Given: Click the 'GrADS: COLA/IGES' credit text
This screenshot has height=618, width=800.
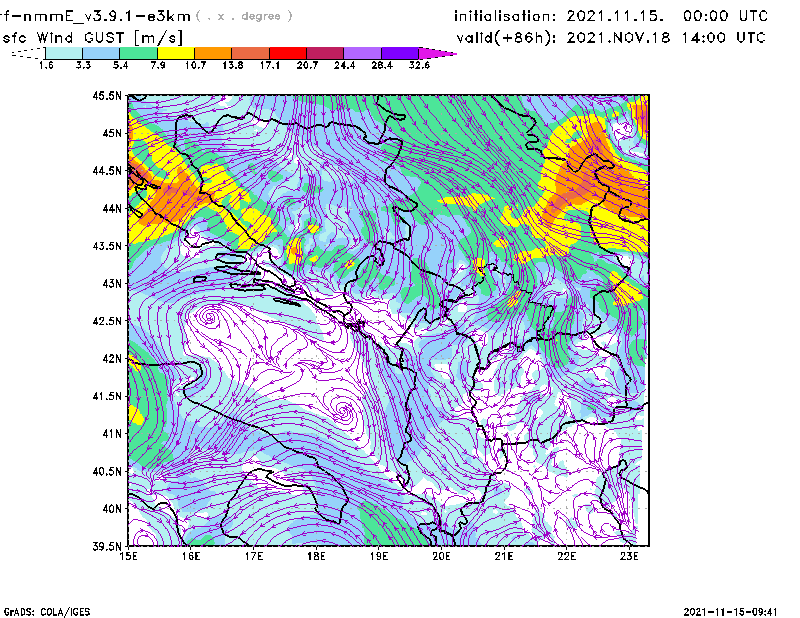Looking at the screenshot, I should pos(47,612).
